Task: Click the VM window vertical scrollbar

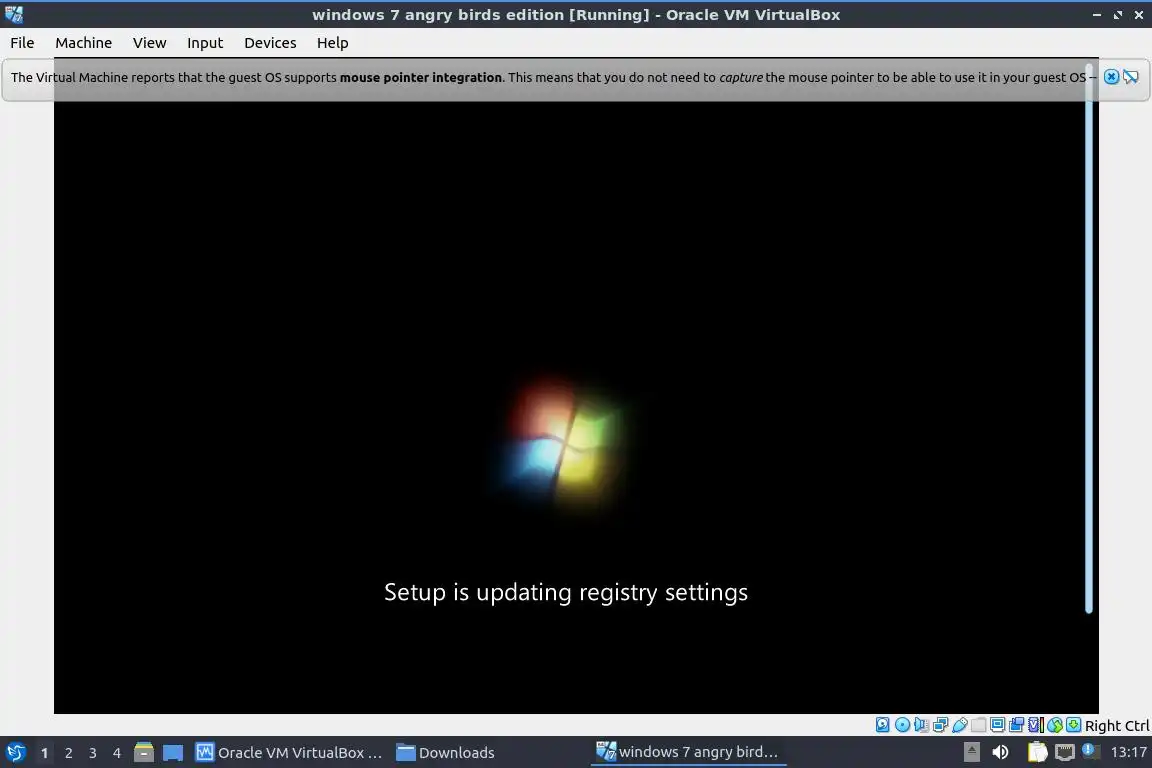Action: coord(1089,338)
